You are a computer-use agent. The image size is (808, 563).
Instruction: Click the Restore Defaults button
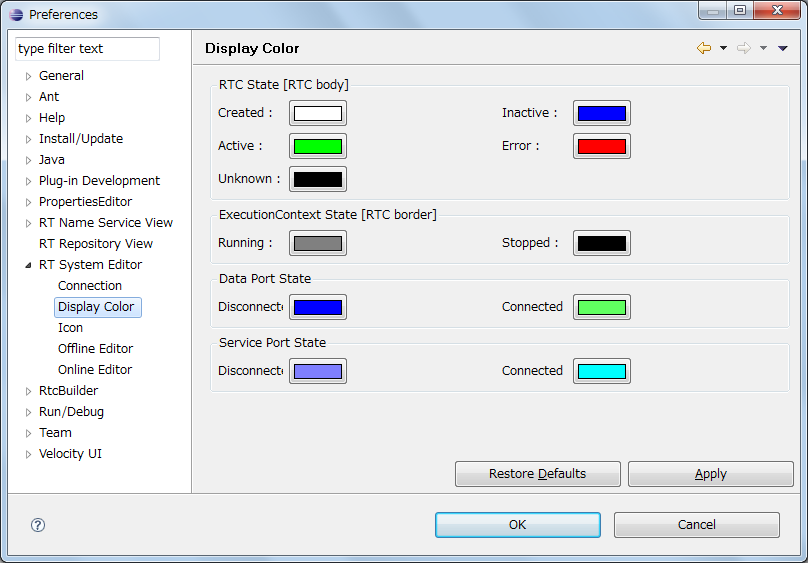(x=537, y=474)
